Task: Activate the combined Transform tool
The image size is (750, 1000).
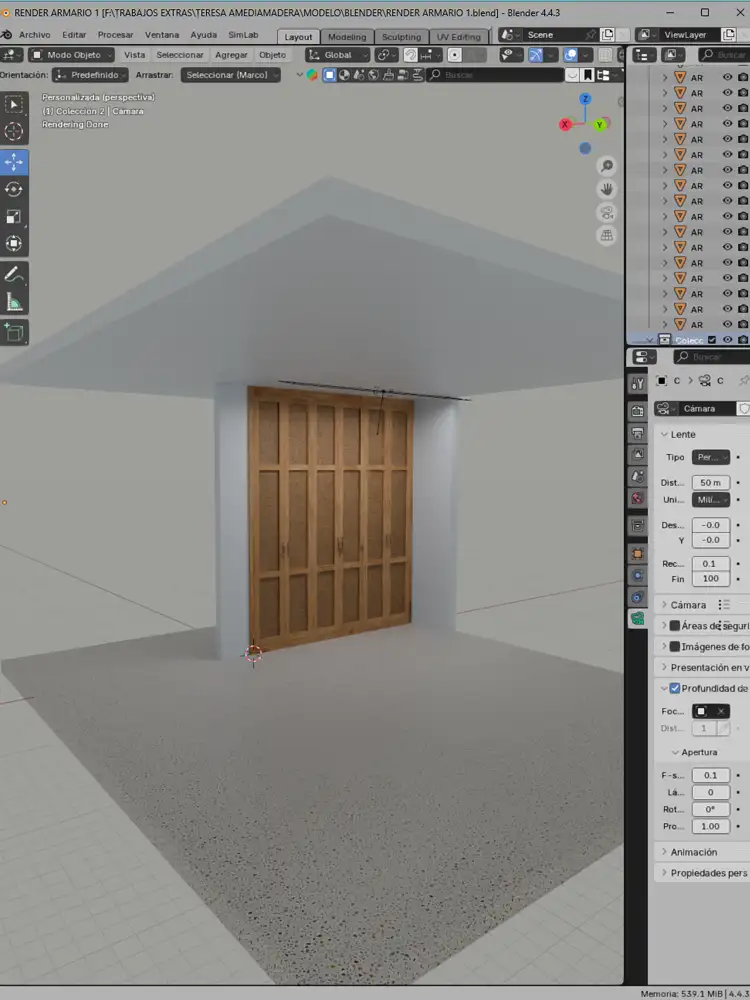Action: click(x=13, y=244)
